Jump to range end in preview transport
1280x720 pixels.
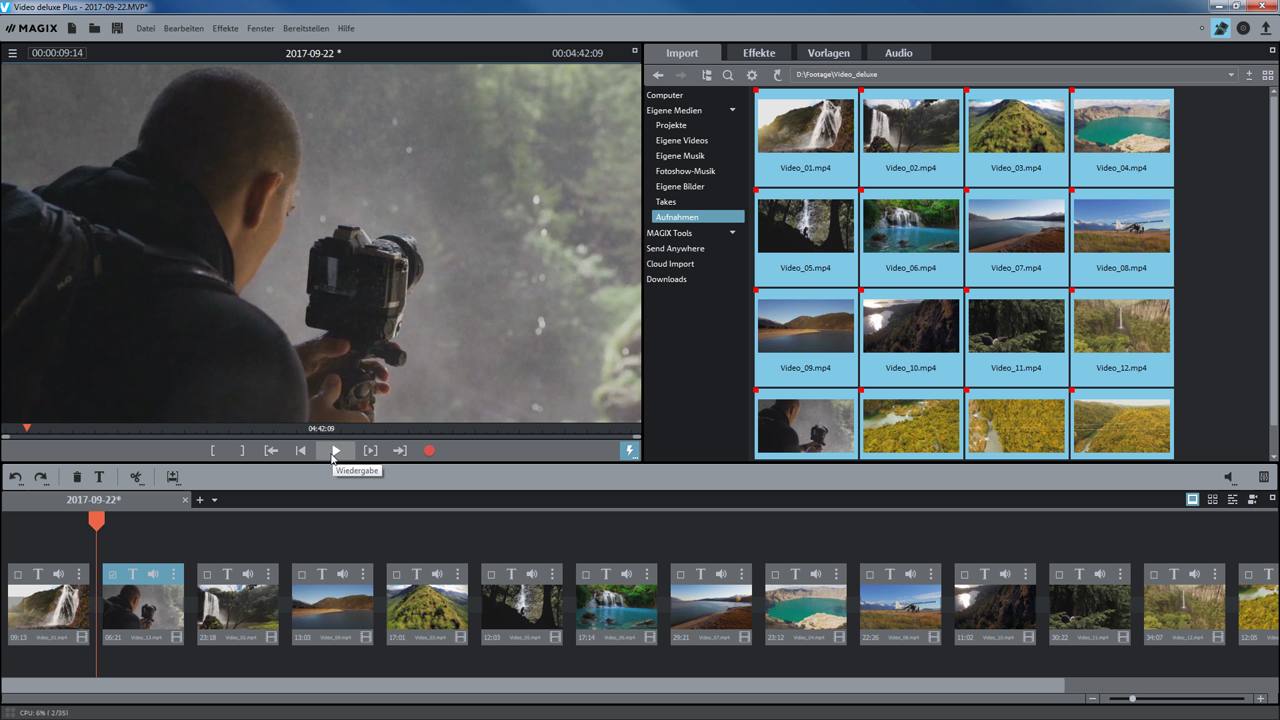tap(400, 451)
